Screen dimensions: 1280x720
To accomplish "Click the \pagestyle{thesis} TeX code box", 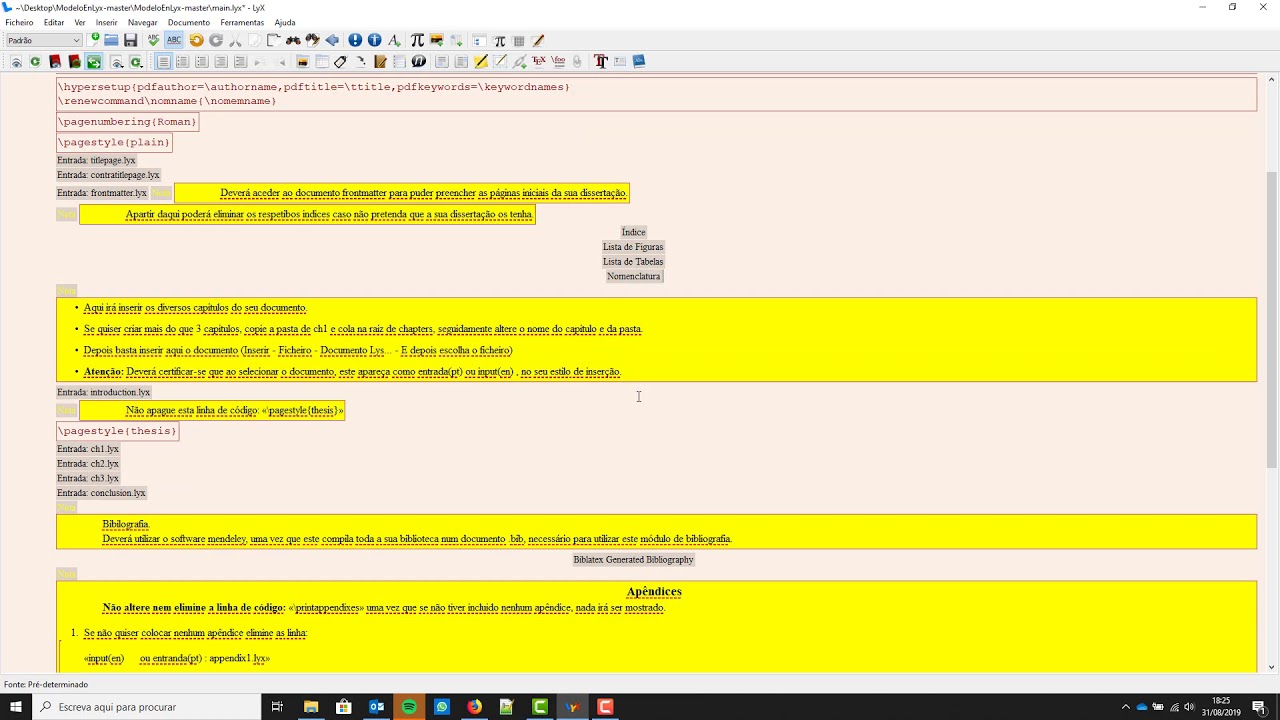I will [118, 431].
